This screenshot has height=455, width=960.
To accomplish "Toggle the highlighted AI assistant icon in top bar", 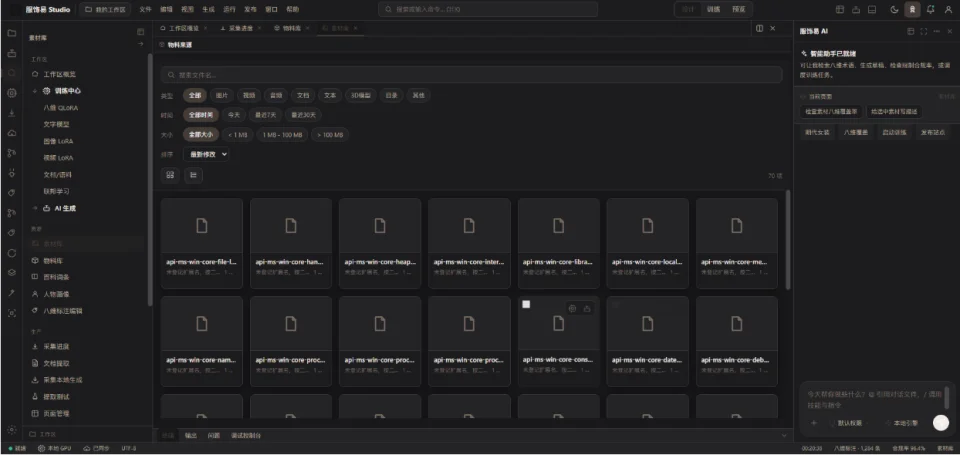I will [912, 10].
